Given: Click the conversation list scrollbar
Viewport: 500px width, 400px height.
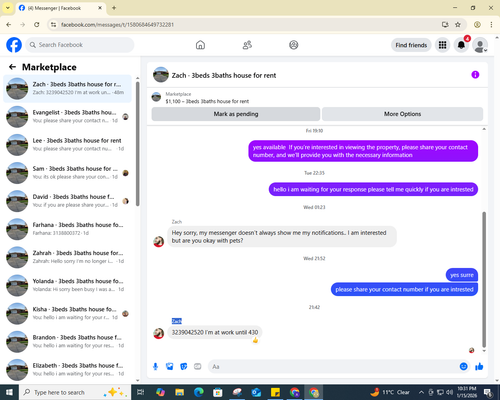Looking at the screenshot, I should coord(137,143).
